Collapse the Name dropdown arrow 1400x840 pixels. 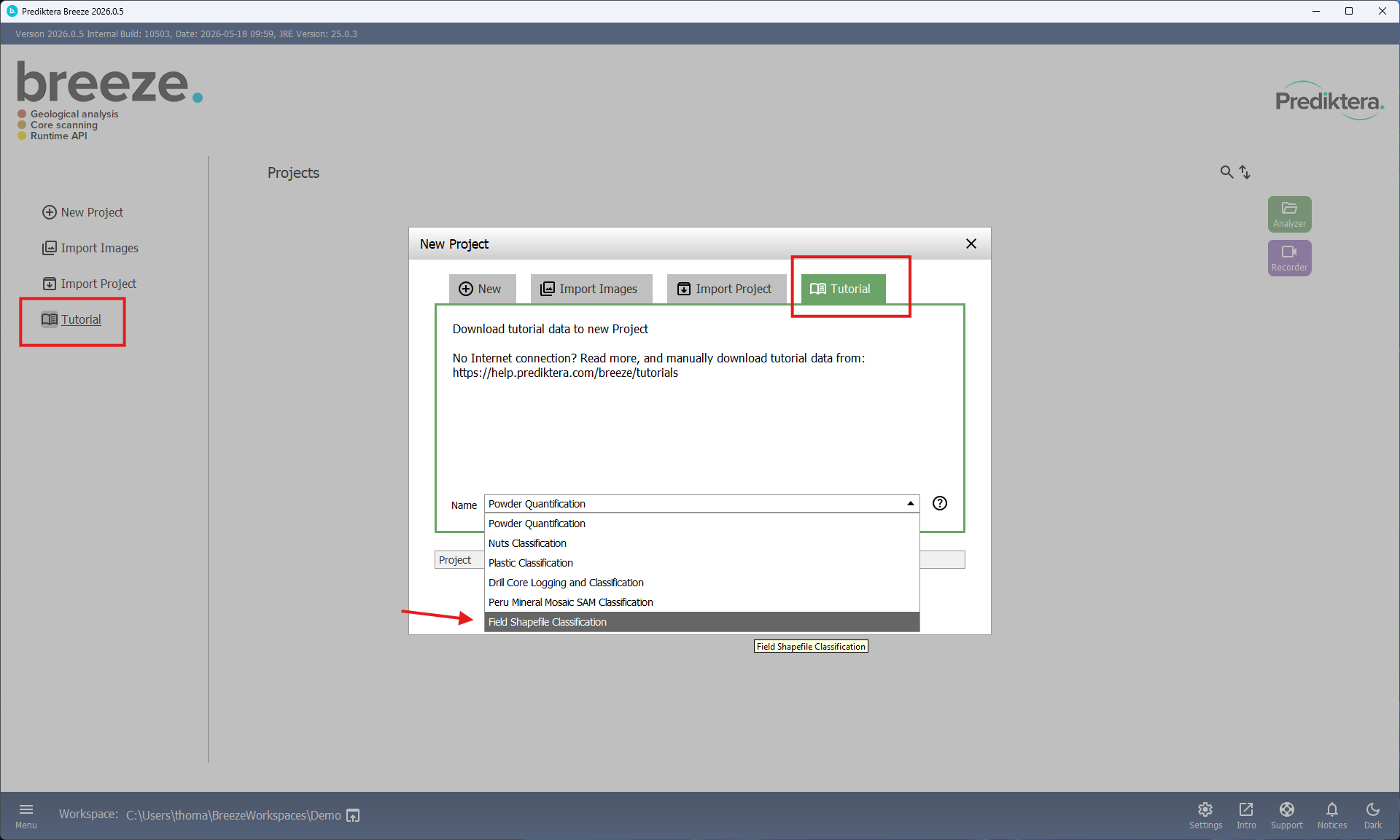point(911,503)
